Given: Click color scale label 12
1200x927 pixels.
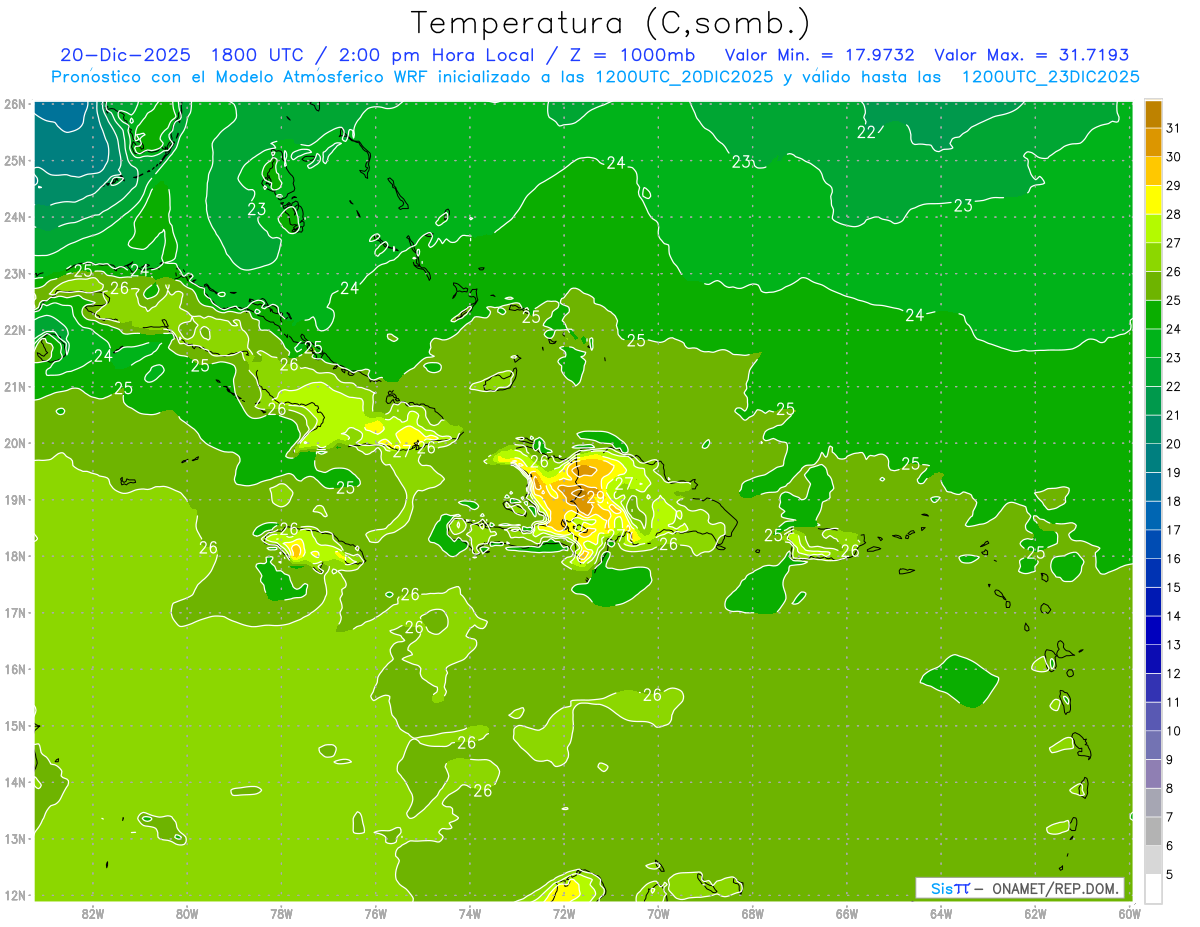Looking at the screenshot, I should click(1173, 673).
